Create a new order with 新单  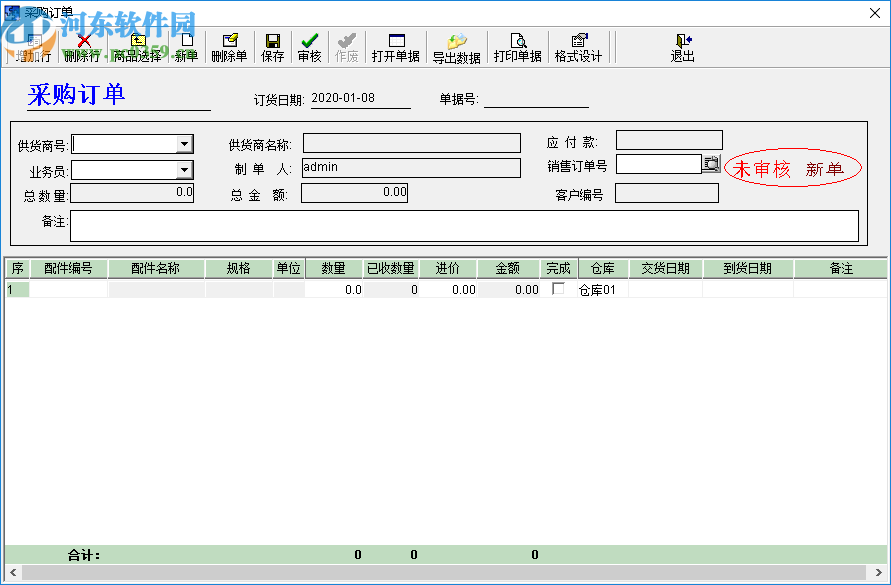[187, 47]
